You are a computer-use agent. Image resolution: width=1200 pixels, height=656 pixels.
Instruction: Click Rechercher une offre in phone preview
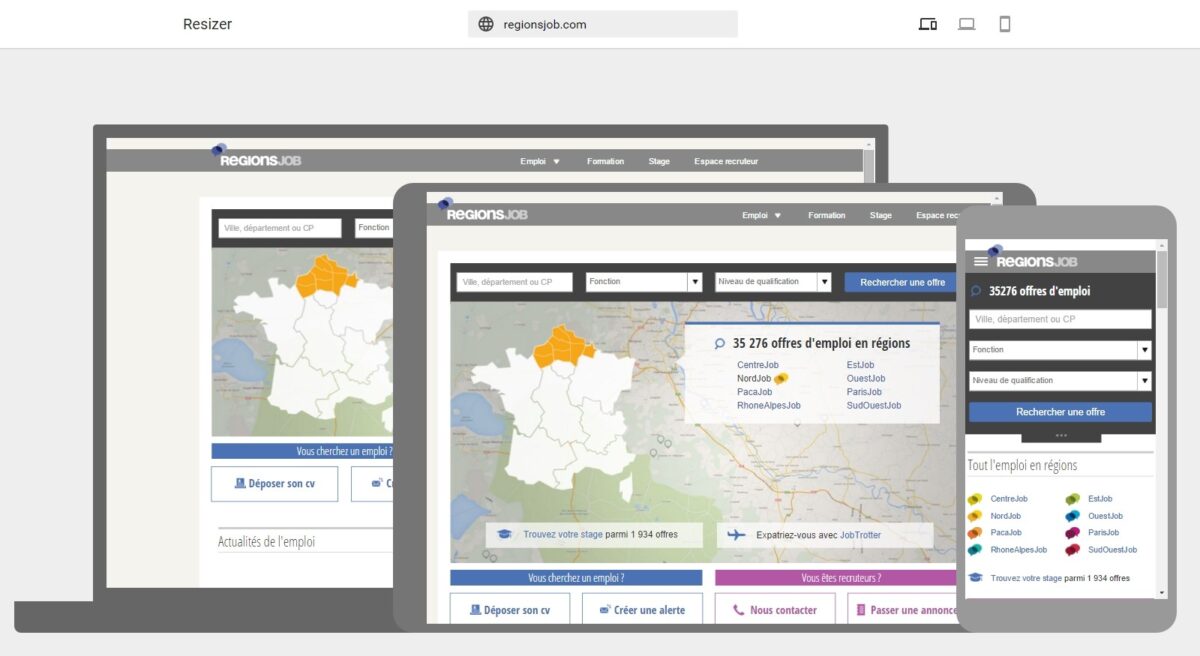1060,412
